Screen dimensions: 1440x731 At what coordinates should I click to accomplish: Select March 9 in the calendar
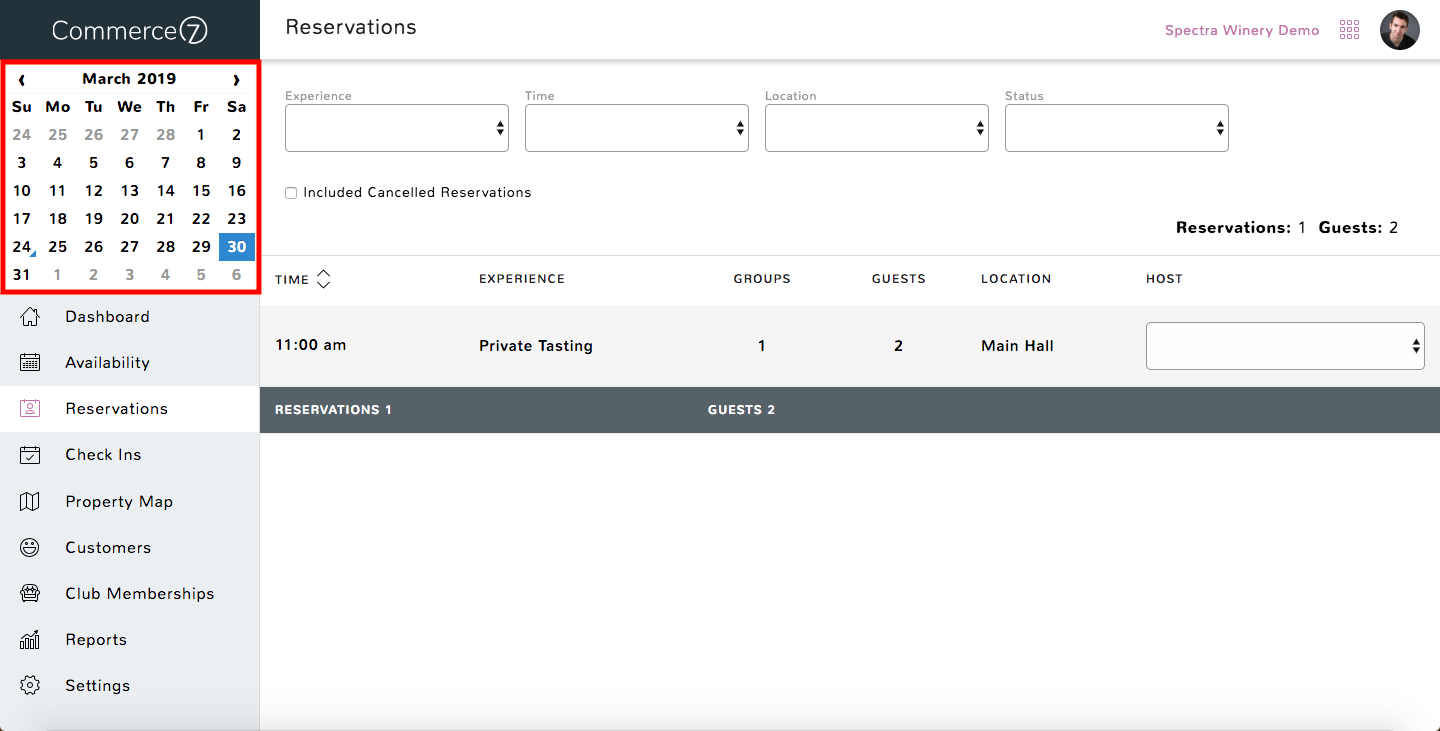pos(237,163)
